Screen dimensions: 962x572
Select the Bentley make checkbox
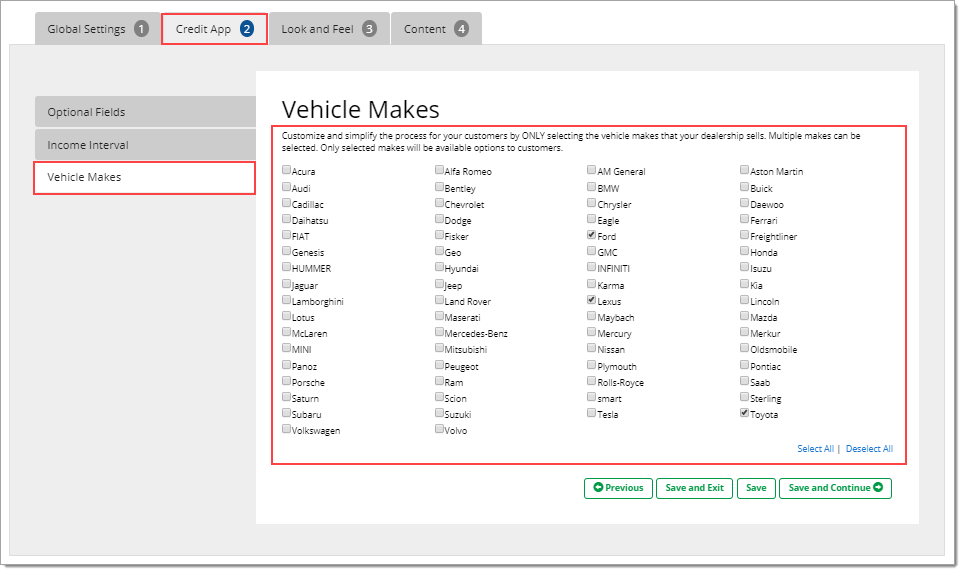[439, 187]
